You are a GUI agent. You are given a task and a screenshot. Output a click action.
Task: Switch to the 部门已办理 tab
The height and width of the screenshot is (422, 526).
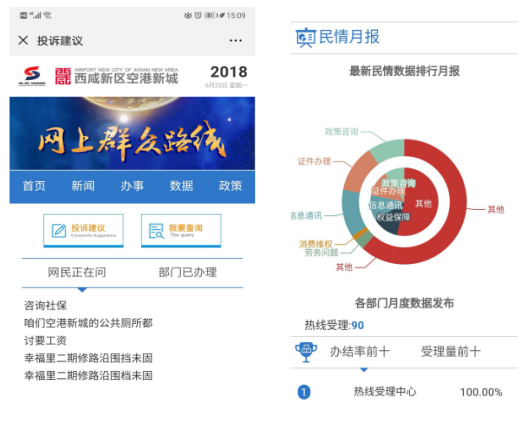tap(188, 272)
